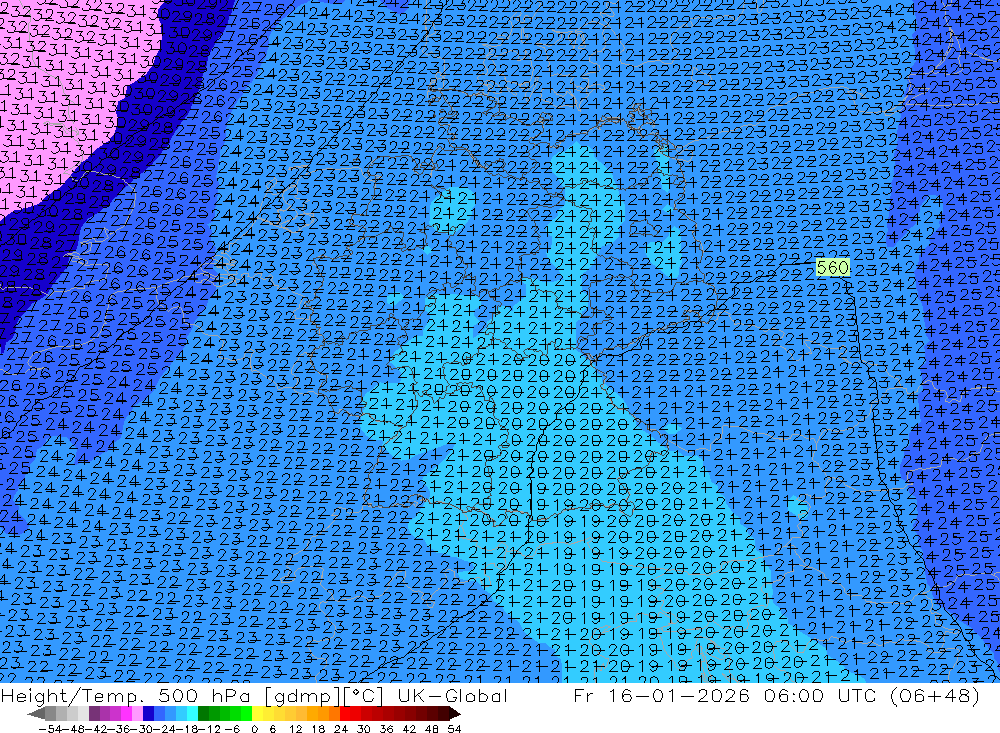Click the '[°C]' unit label
Image resolution: width=1000 pixels, height=733 pixels.
pos(364,695)
